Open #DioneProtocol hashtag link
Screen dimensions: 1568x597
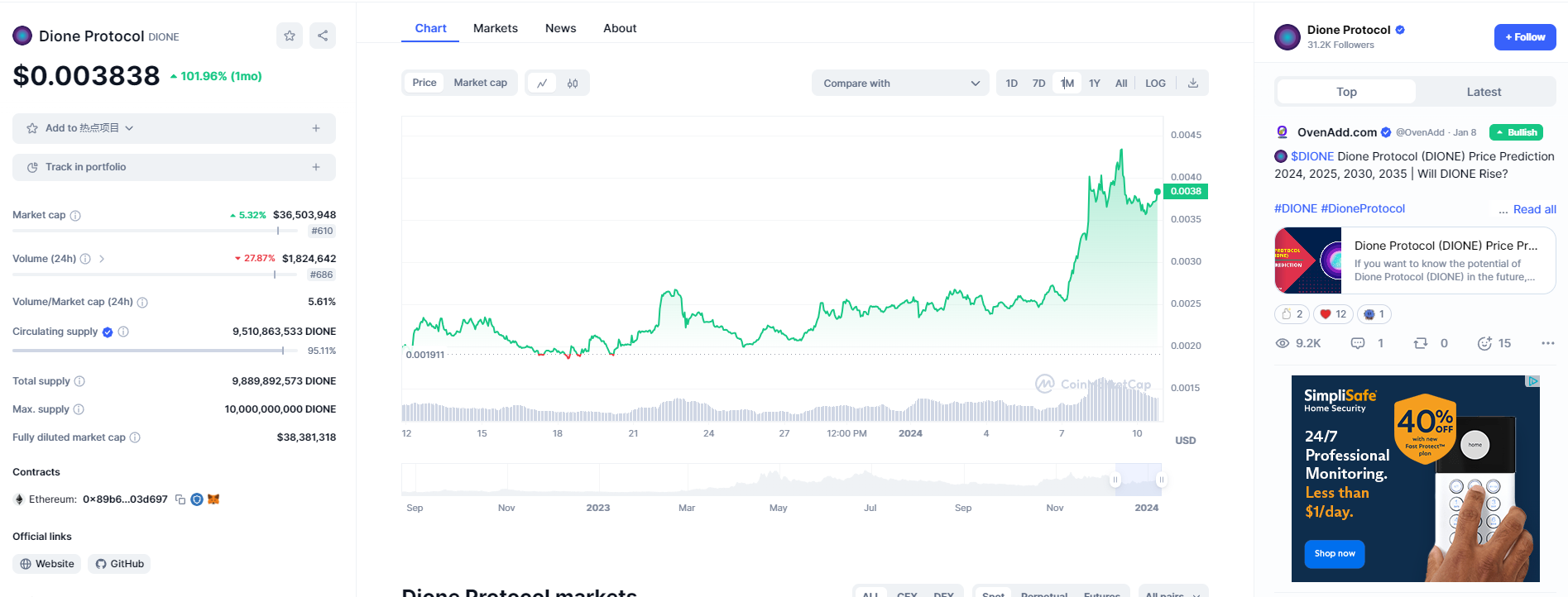click(1363, 208)
